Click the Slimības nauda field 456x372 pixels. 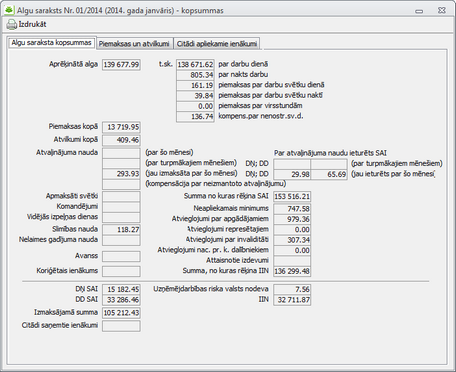[121, 230]
